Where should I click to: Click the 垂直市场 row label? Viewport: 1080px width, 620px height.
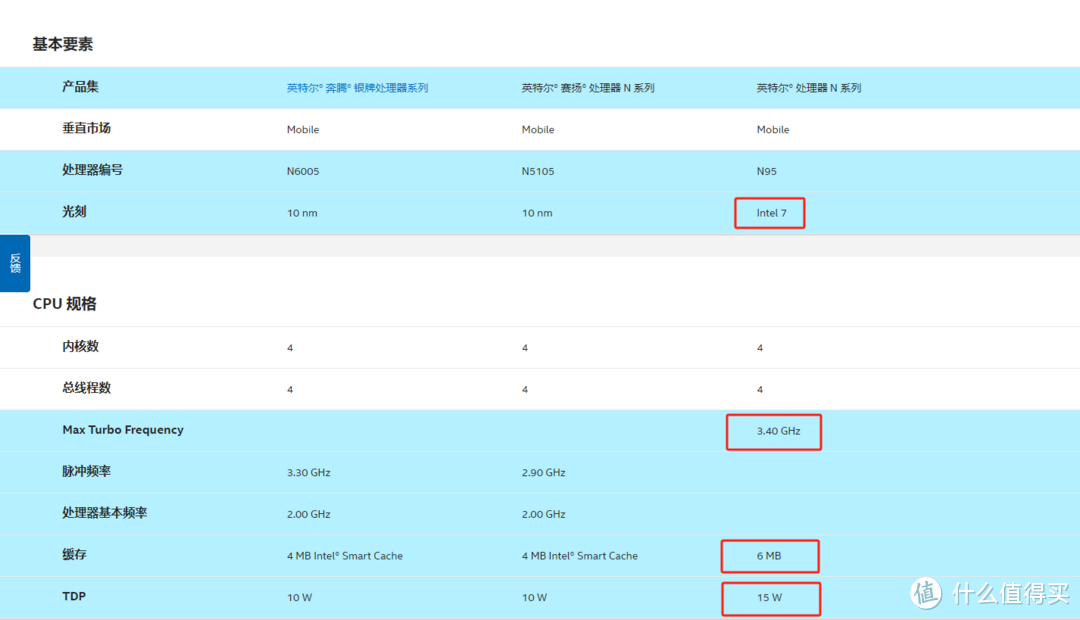coord(86,128)
